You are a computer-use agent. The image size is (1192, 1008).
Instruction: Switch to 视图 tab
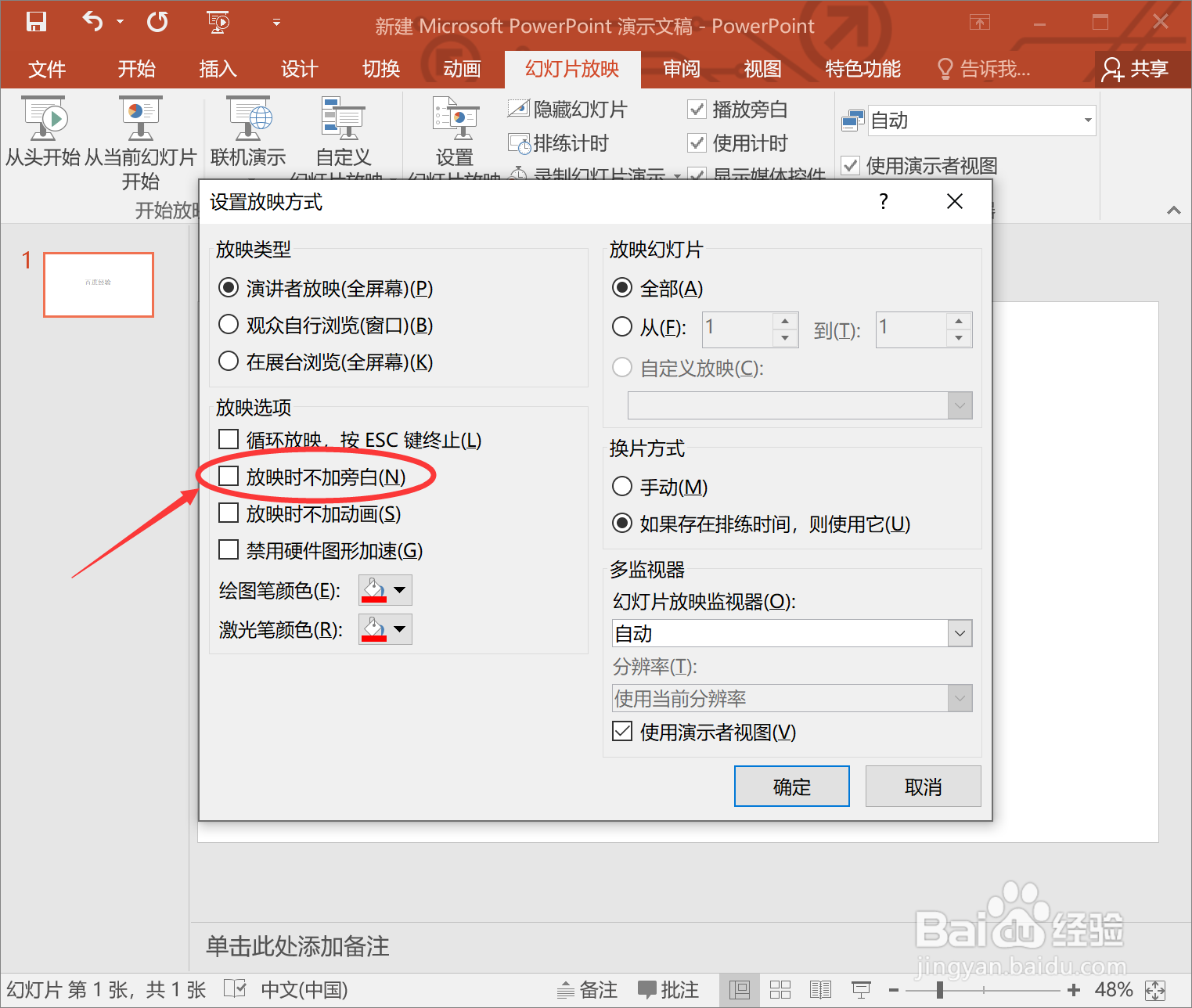point(762,69)
